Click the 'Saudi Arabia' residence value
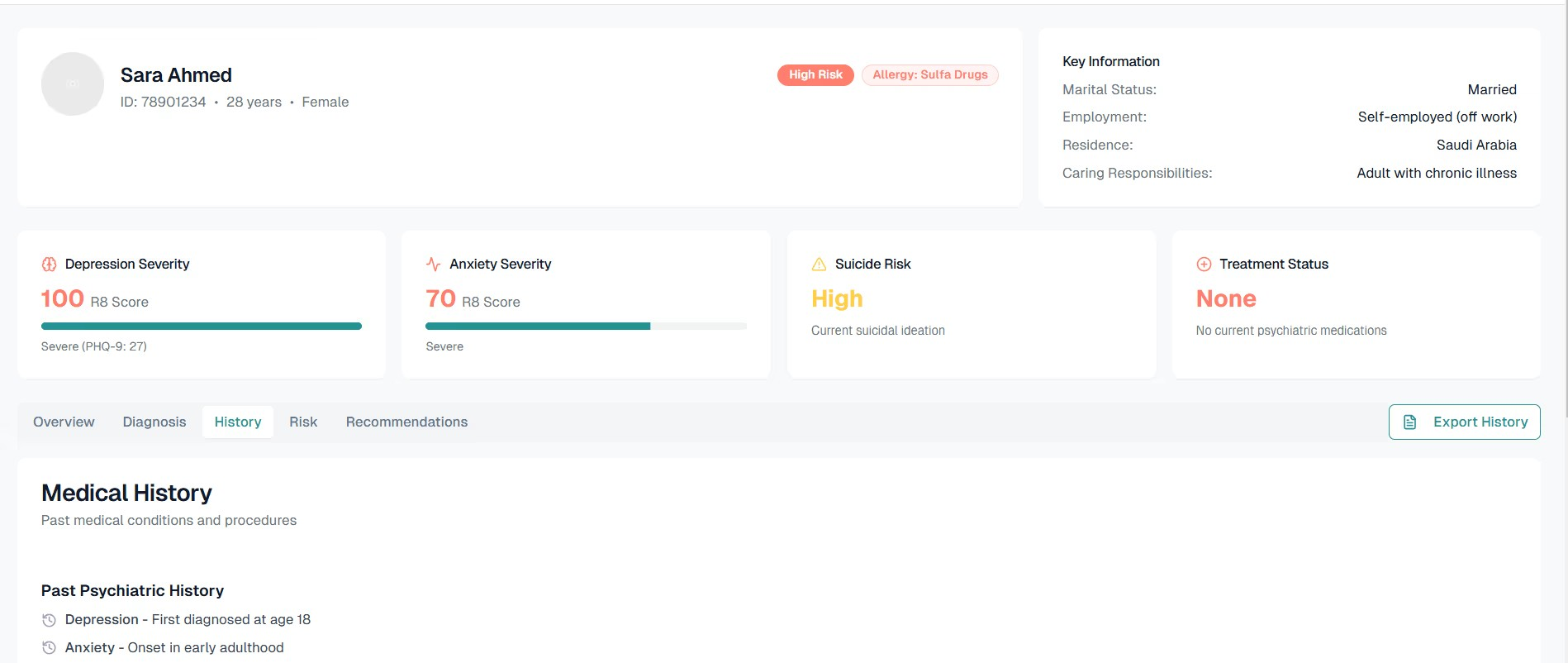Image resolution: width=1568 pixels, height=663 pixels. pos(1476,145)
